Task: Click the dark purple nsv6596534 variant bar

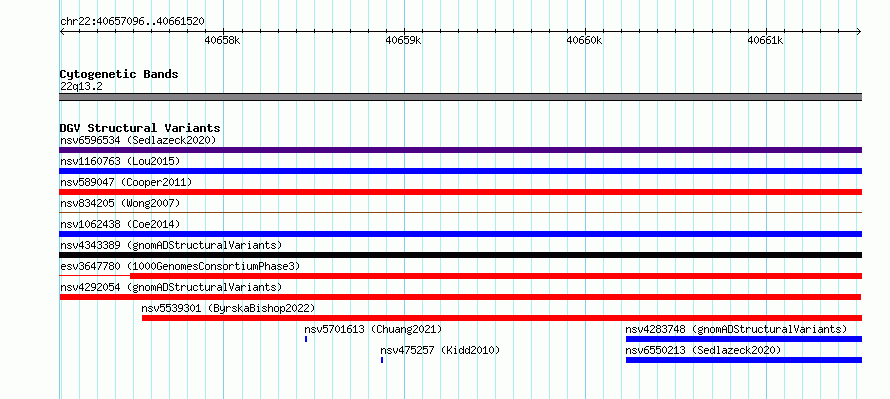Action: pyautogui.click(x=460, y=150)
